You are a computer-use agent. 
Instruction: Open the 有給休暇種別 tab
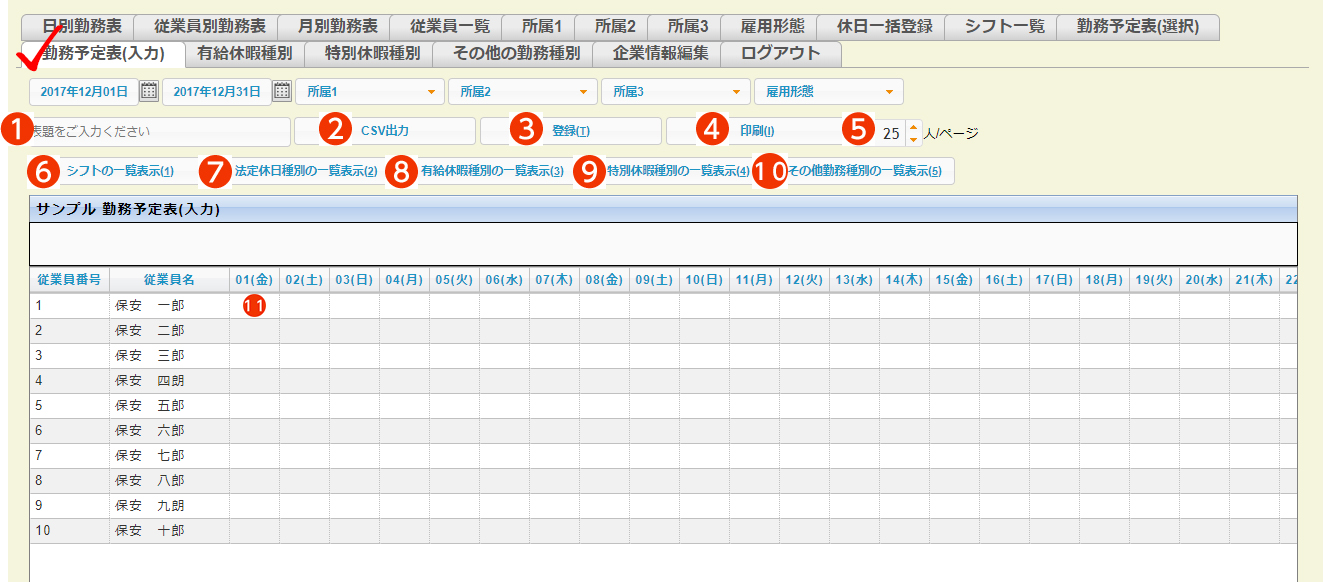[244, 53]
